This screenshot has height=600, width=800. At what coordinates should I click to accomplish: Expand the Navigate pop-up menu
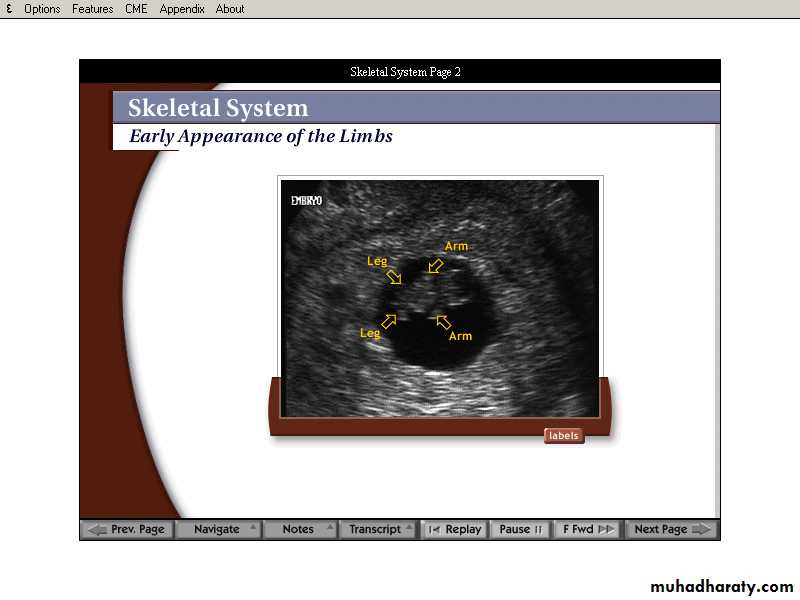tap(218, 529)
